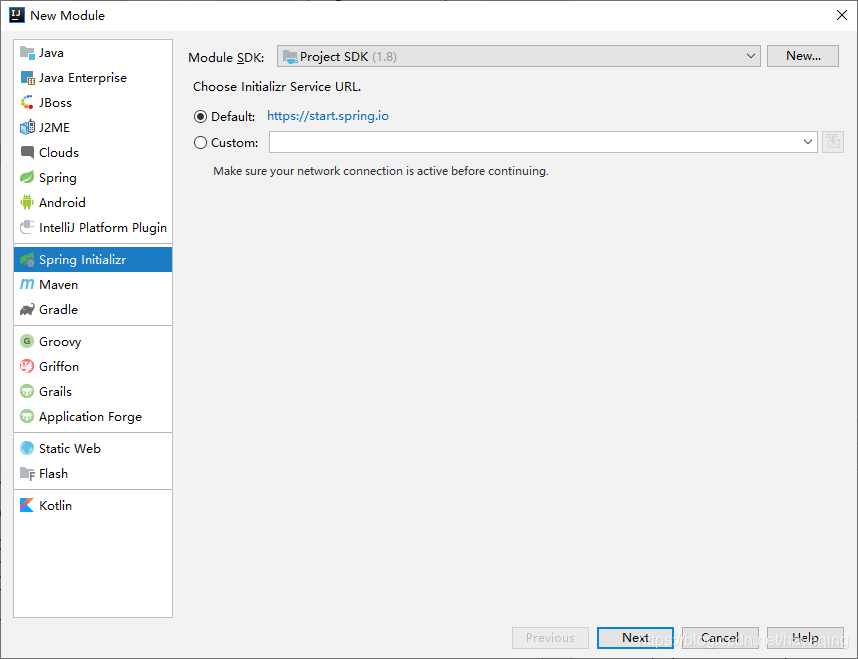The width and height of the screenshot is (858, 659).
Task: Click the Java Enterprise icon
Action: [27, 78]
